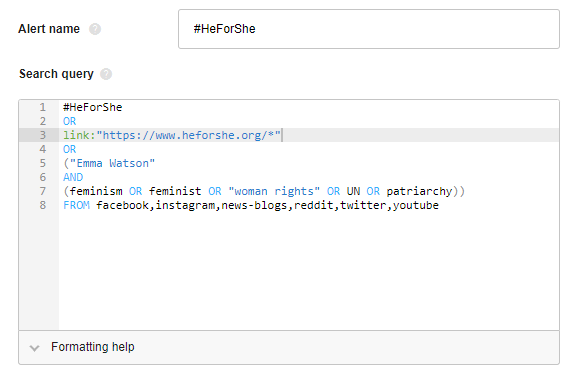Open the Formatting help section label
Image resolution: width=571 pixels, height=375 pixels.
(92, 347)
